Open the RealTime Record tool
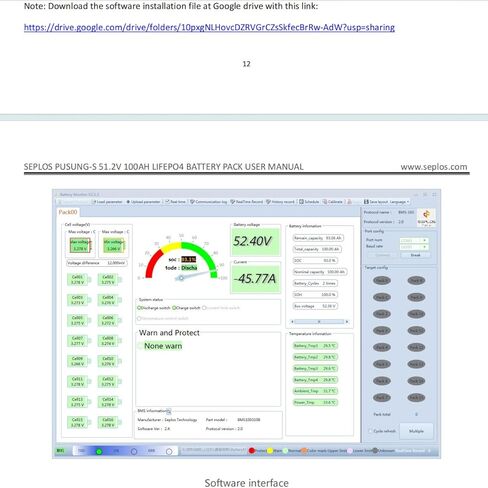 pos(247,202)
